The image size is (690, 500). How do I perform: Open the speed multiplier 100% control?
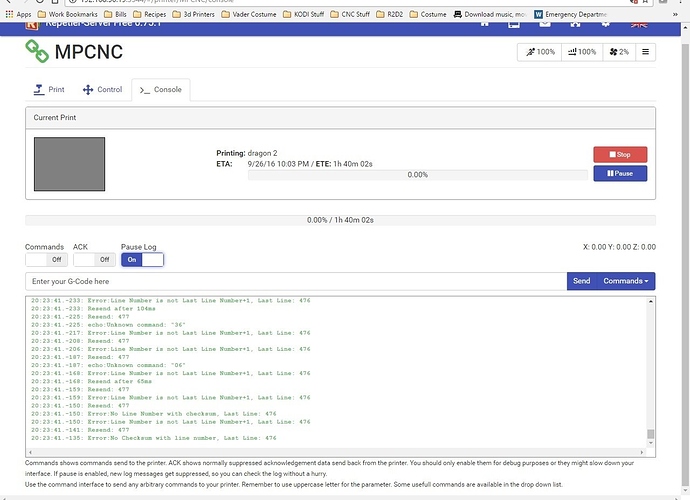pyautogui.click(x=540, y=52)
